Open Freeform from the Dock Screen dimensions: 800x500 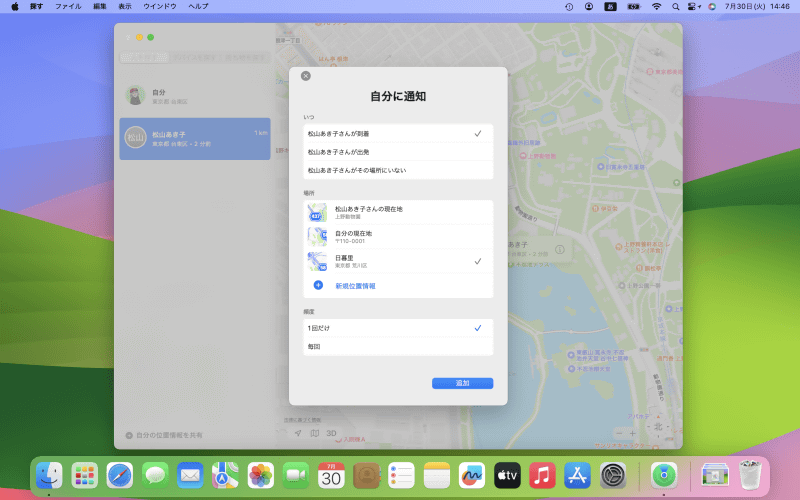tap(472, 476)
